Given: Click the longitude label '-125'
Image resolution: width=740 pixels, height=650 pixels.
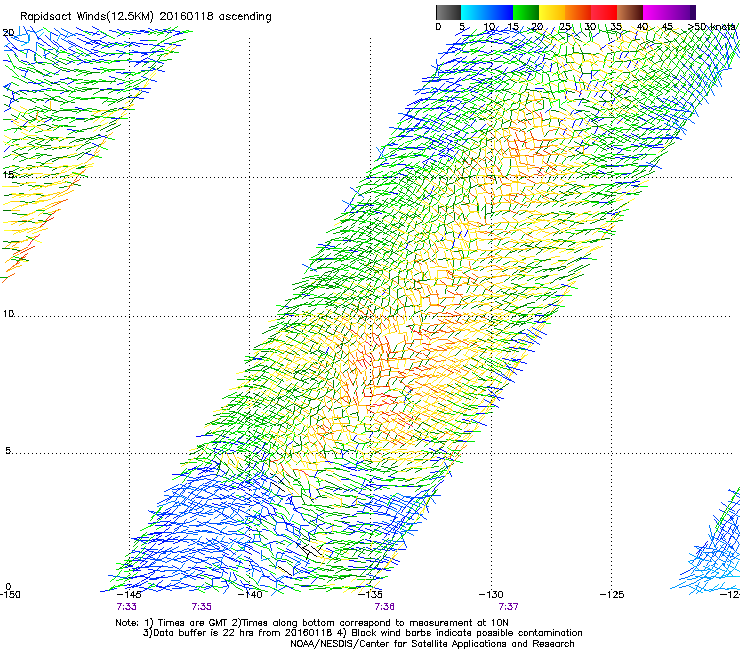Looking at the screenshot, I should [x=612, y=594].
